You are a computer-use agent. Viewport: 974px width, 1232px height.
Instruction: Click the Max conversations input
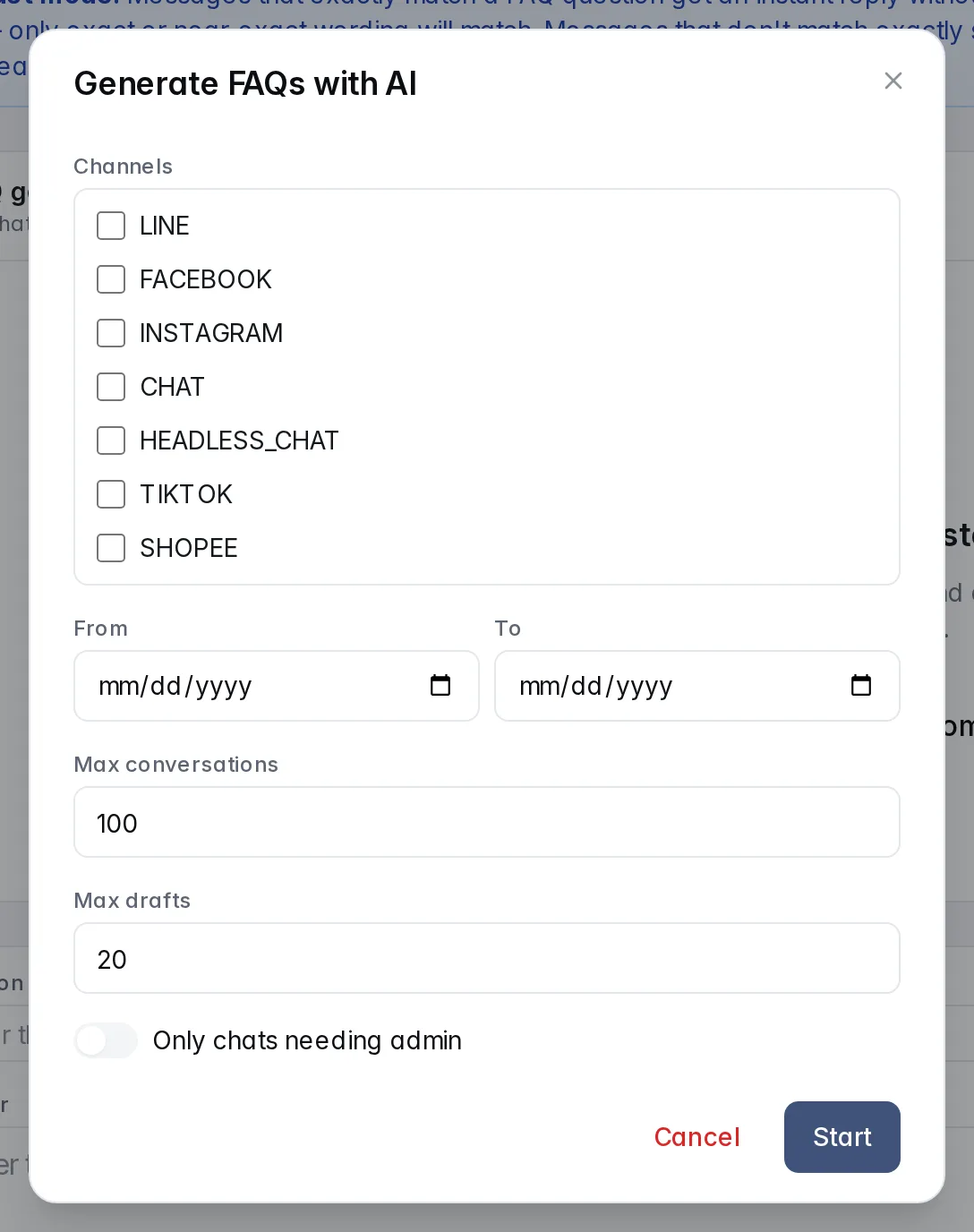(x=487, y=822)
